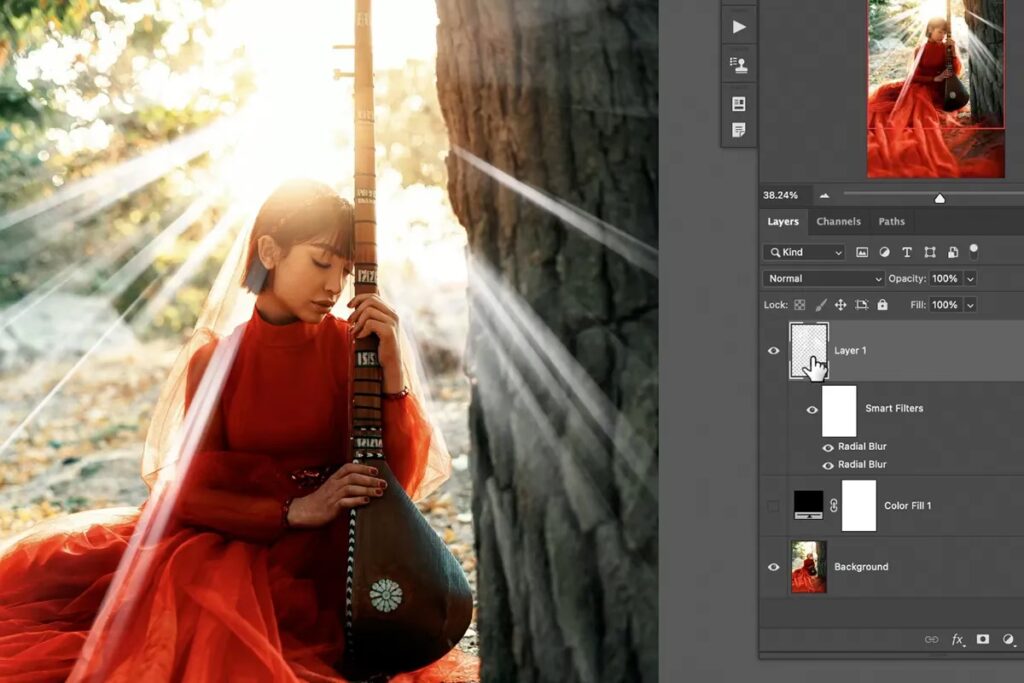Viewport: 1024px width, 683px height.
Task: Click the filter for adjustment layers icon
Action: (884, 252)
